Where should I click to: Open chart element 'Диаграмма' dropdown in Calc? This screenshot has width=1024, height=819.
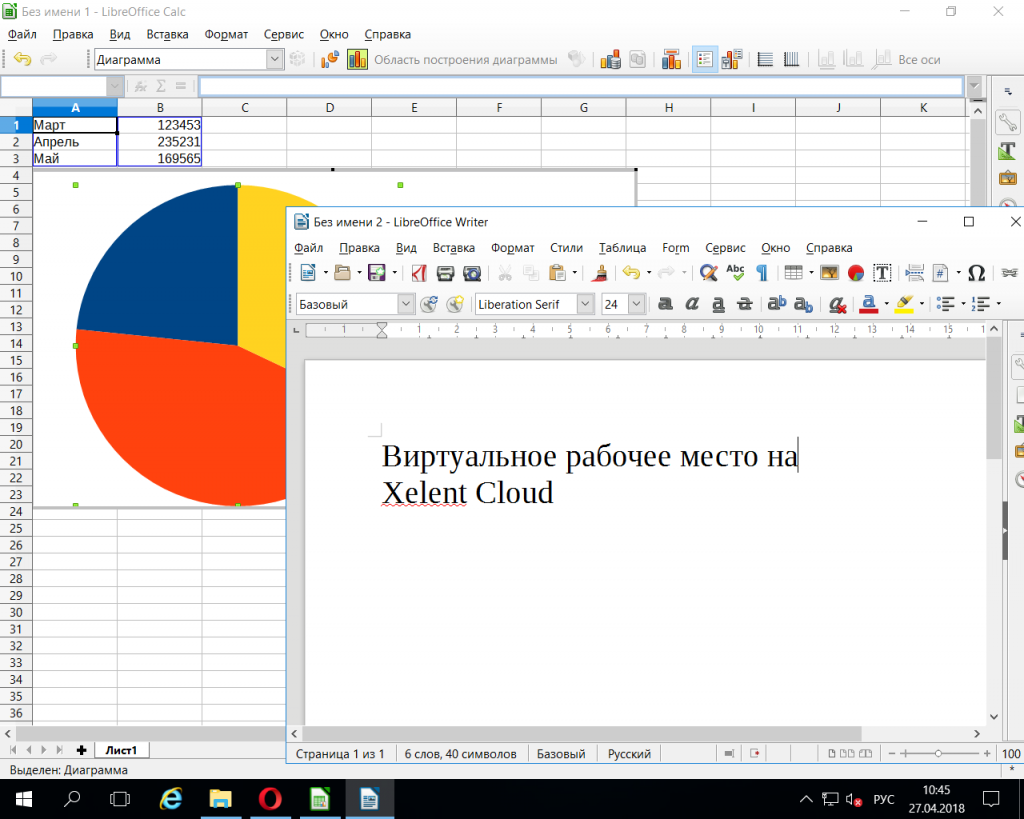[275, 59]
